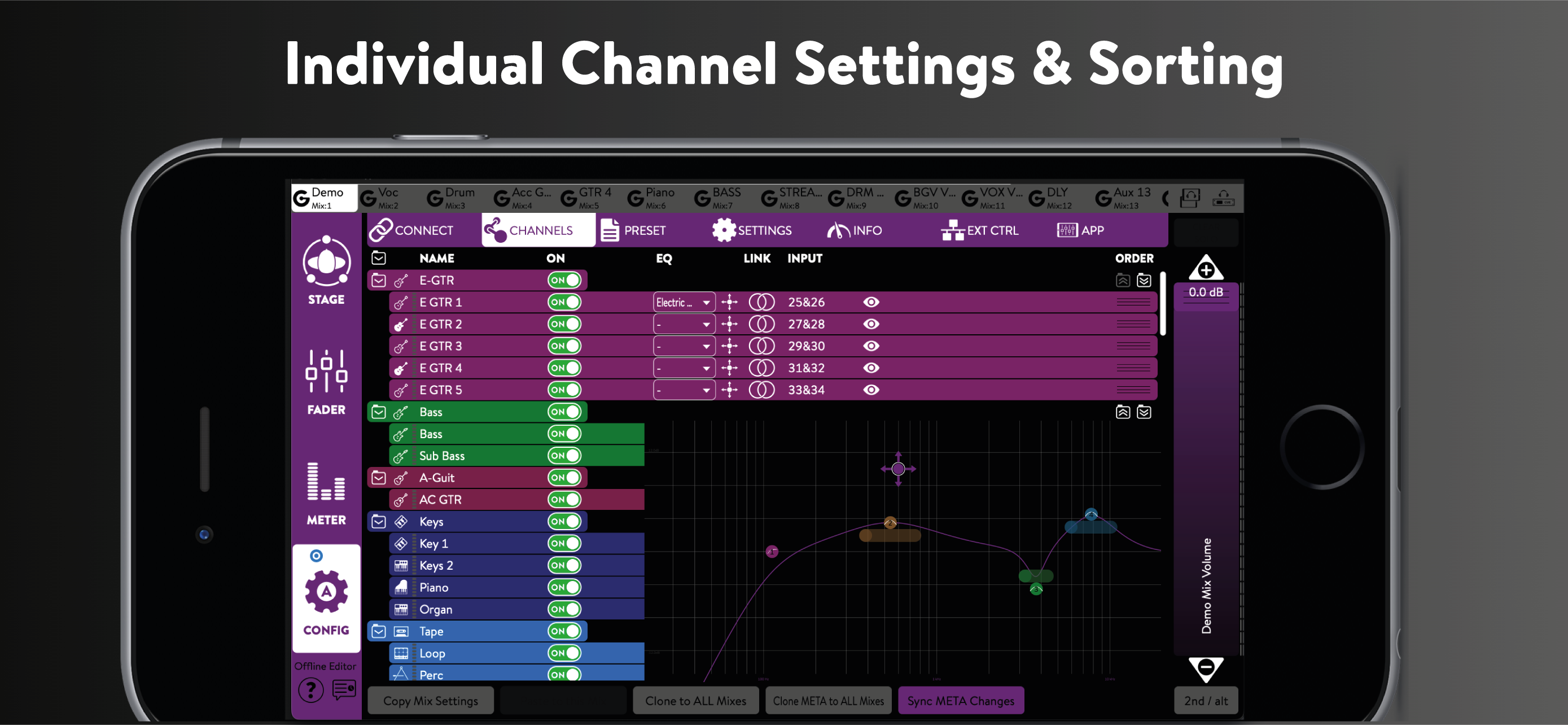Select the orange EQ band 2 node
The height and width of the screenshot is (725, 1568).
[890, 522]
